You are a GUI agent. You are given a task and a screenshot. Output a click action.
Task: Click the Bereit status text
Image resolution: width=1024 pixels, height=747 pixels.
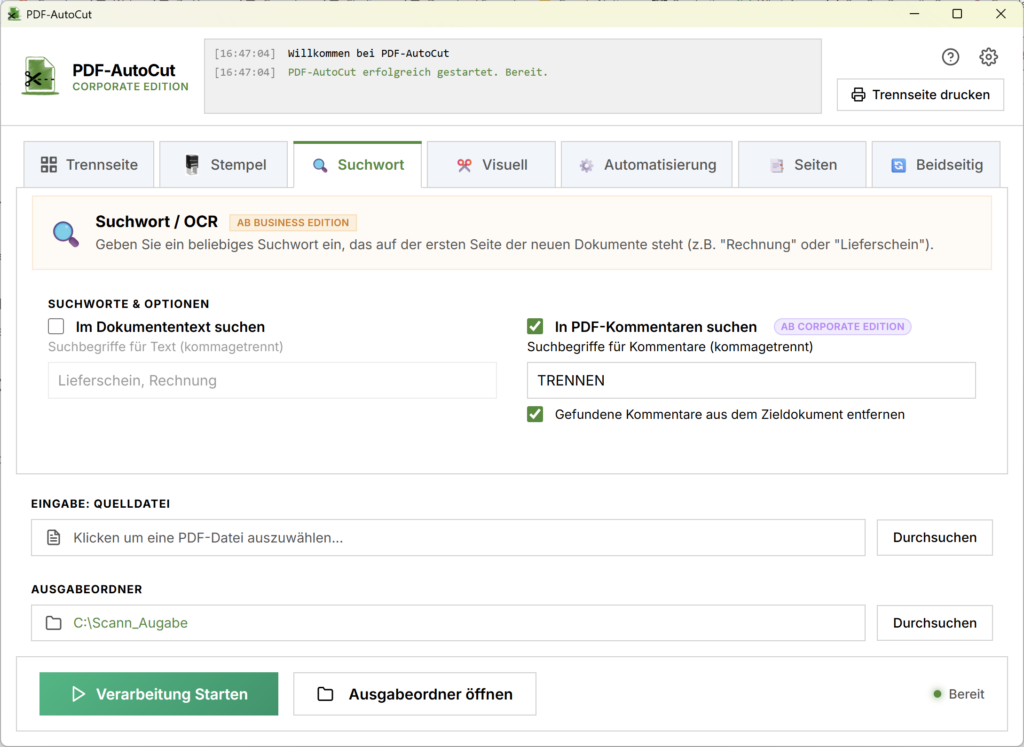(x=967, y=693)
